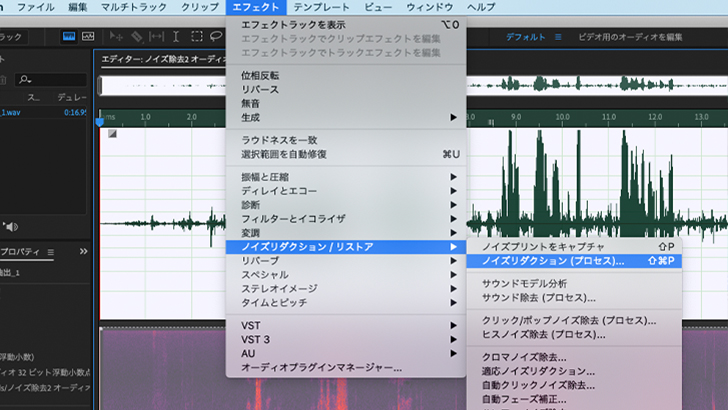Click the double-chevron panel overflow icon
The image size is (728, 410).
83,251
